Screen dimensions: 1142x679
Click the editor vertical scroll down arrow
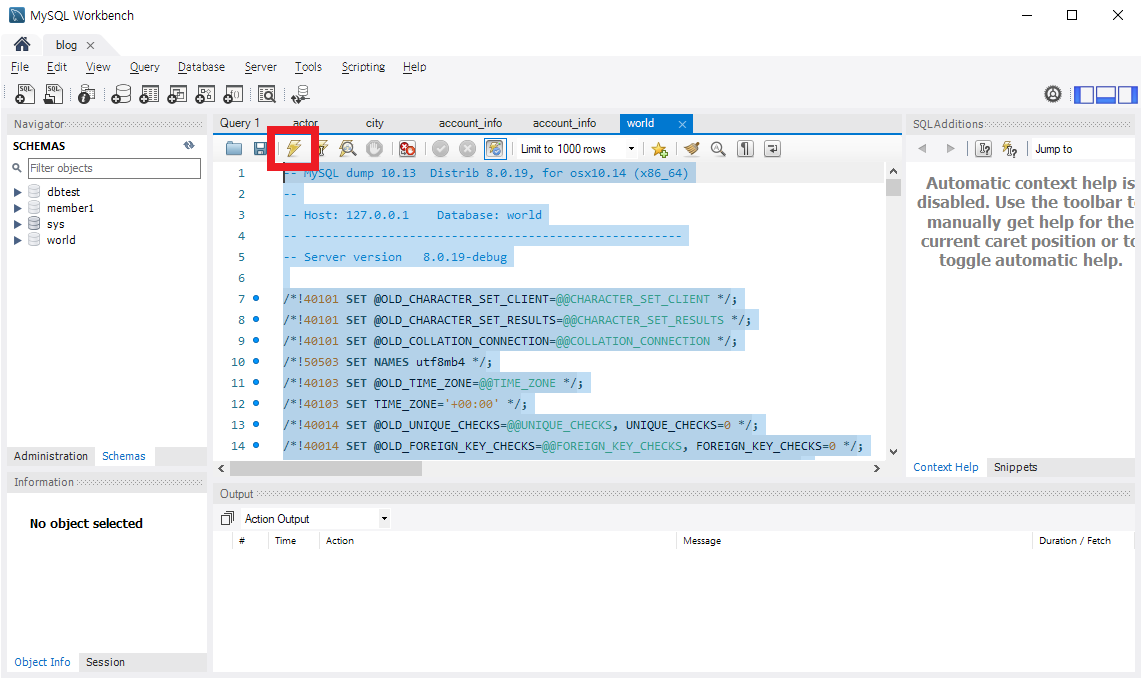coord(894,452)
